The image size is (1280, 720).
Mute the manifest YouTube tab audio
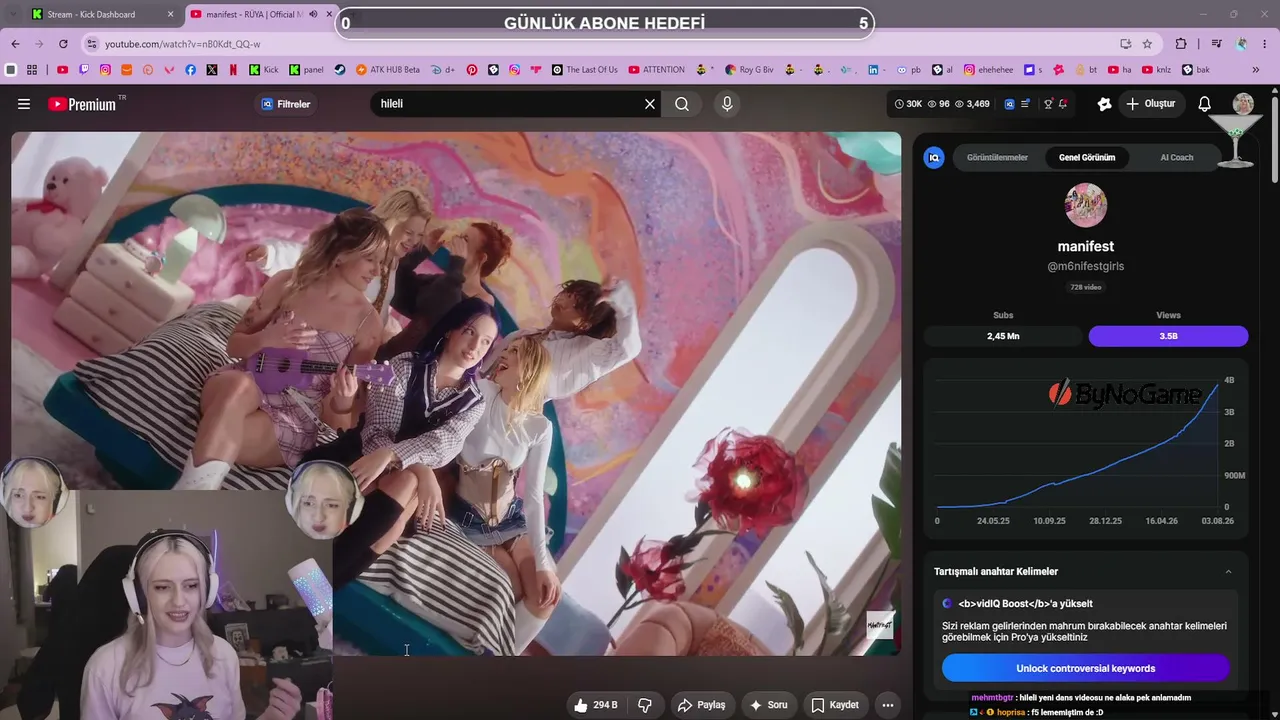coord(314,14)
